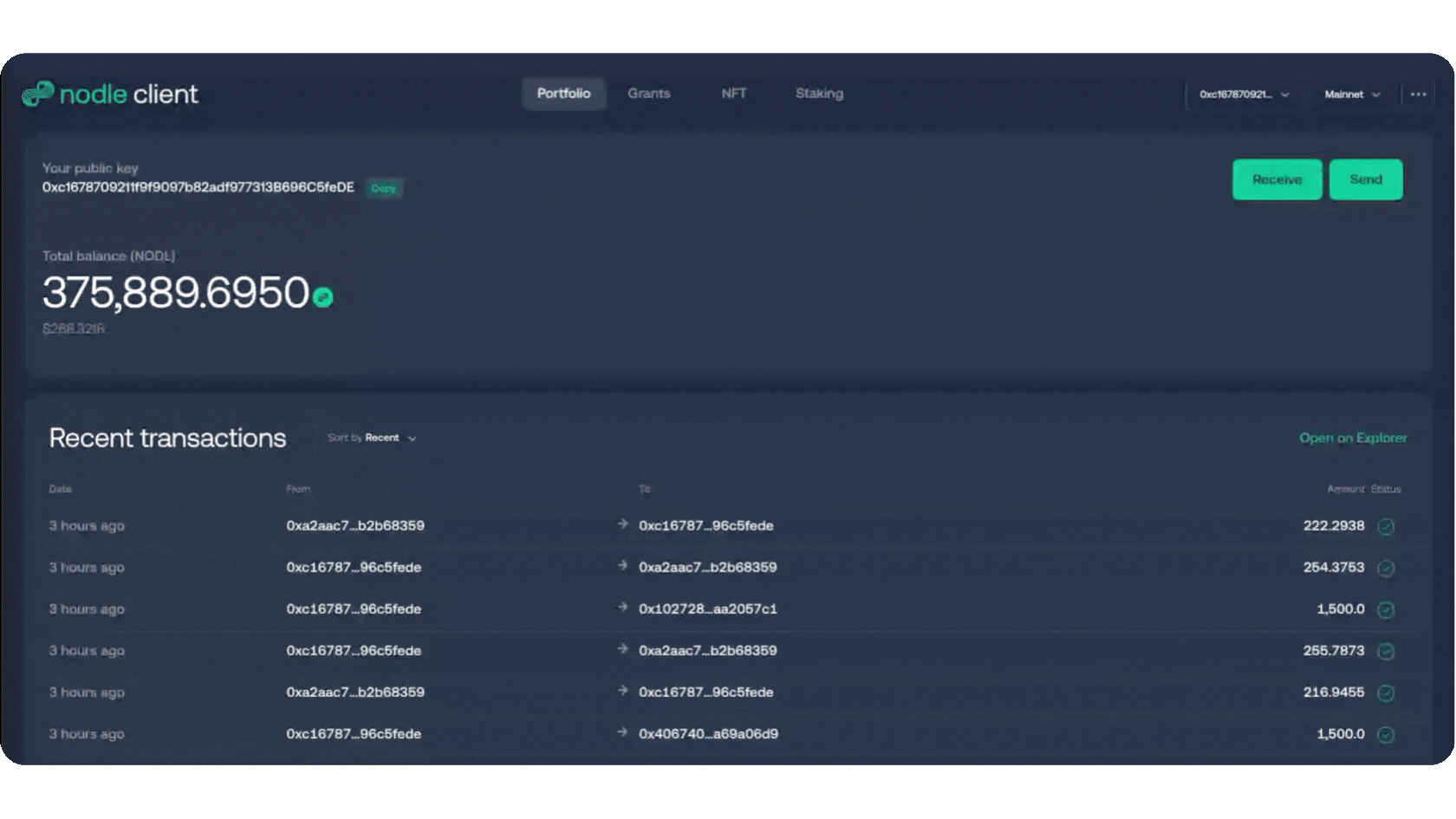Click status checkmark for 255.7873 transaction
Image resolution: width=1456 pixels, height=819 pixels.
coord(1386,651)
